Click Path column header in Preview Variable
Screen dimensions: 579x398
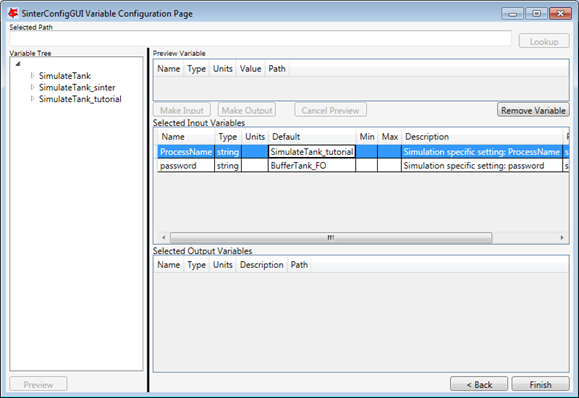pos(277,69)
